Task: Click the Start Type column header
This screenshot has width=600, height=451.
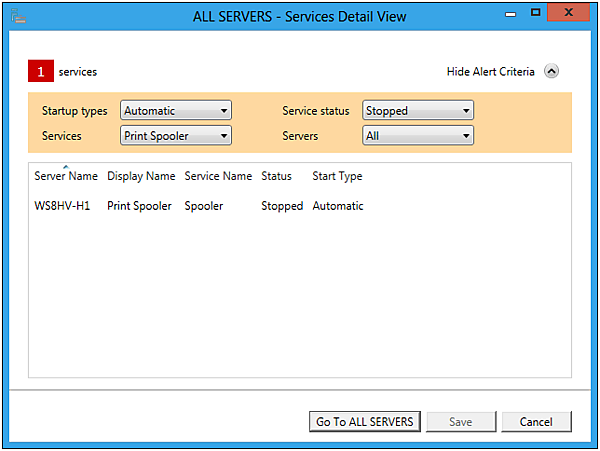Action: click(337, 176)
